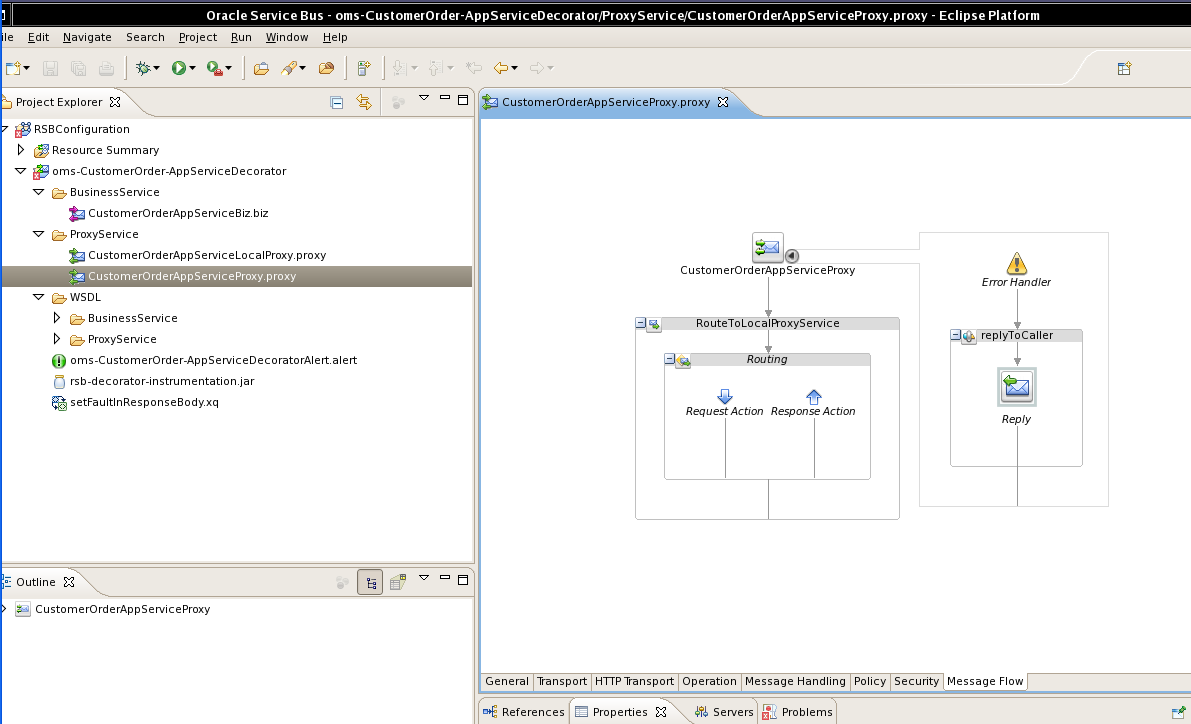Expand the BusinessService folder under WSDL

(x=57, y=318)
